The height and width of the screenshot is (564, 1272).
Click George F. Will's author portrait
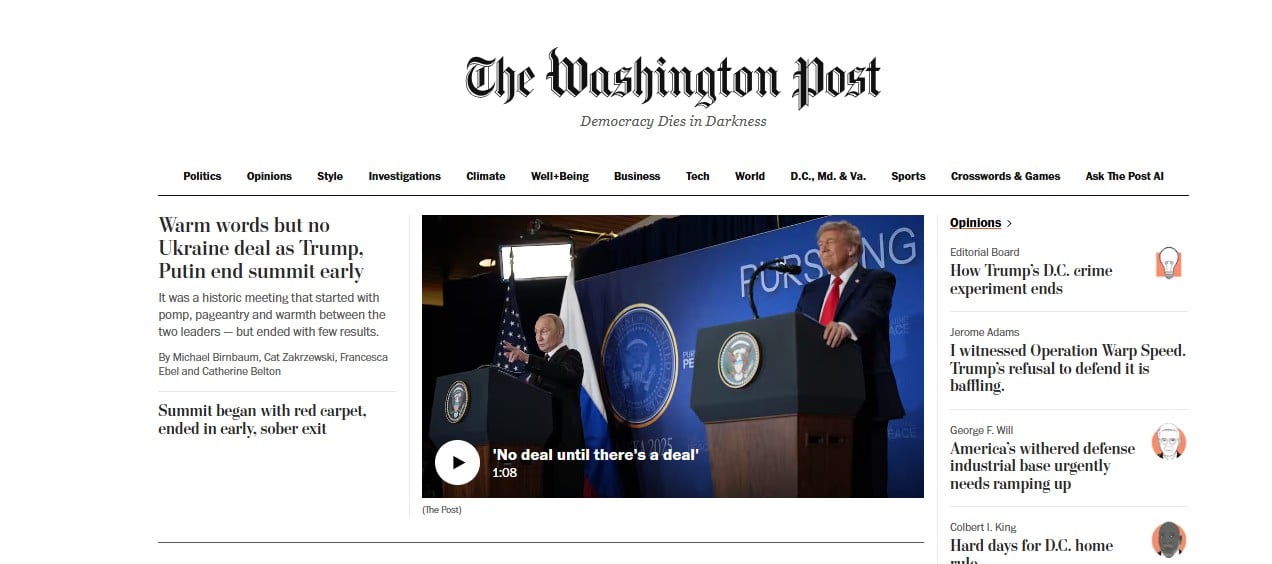click(1168, 441)
